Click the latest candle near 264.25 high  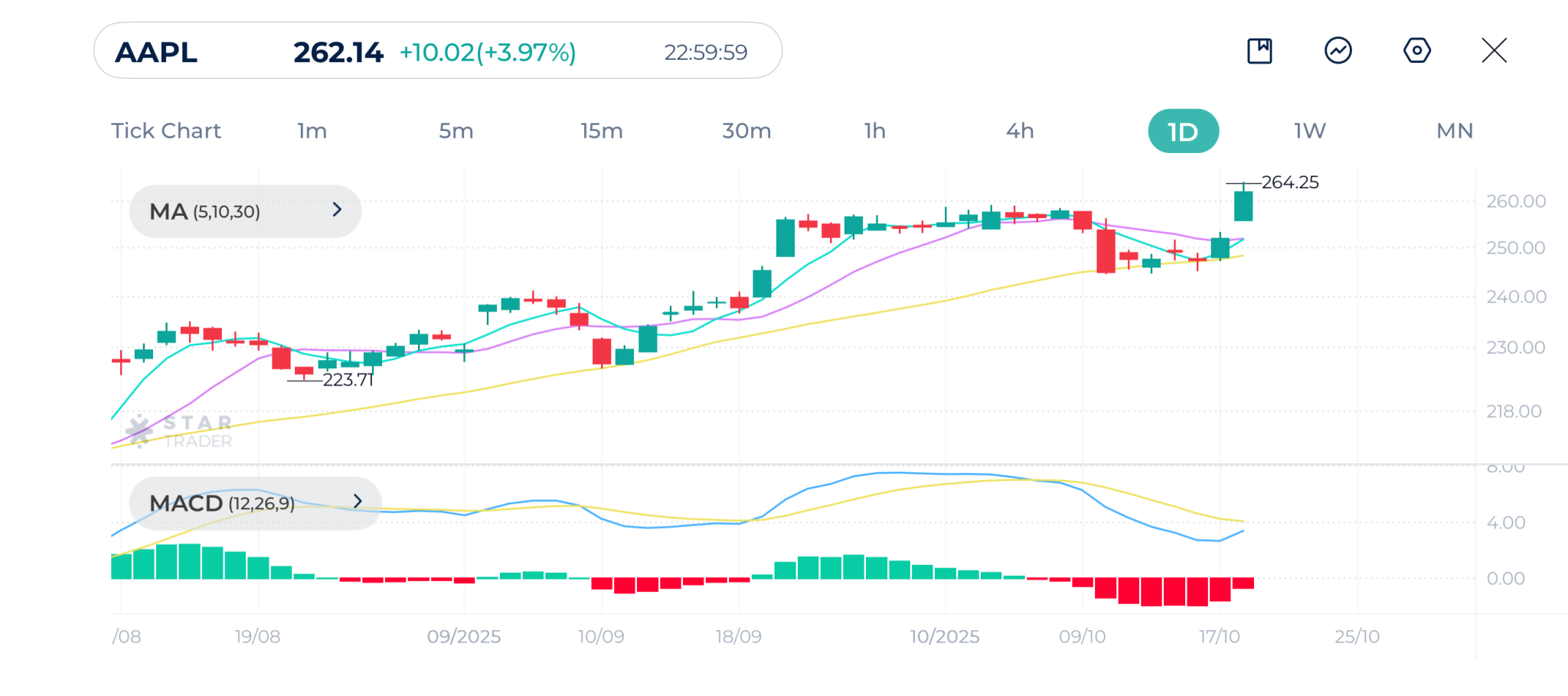pyautogui.click(x=1243, y=206)
